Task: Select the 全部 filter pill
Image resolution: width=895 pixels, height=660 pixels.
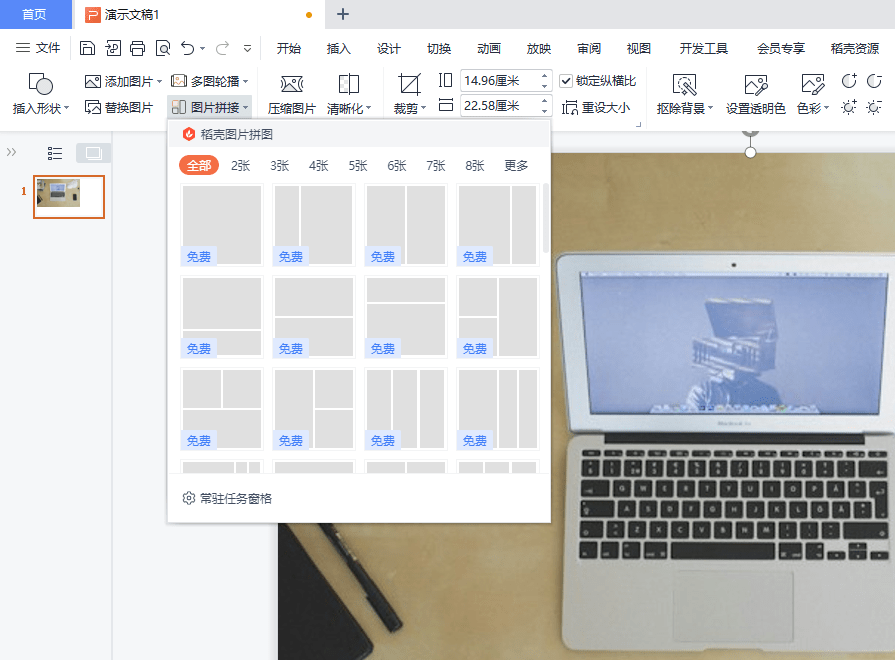Action: coord(199,166)
